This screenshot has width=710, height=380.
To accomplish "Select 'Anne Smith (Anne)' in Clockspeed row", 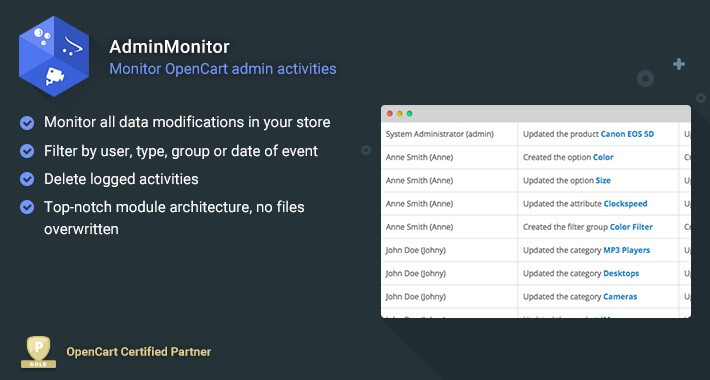I will (x=419, y=204).
